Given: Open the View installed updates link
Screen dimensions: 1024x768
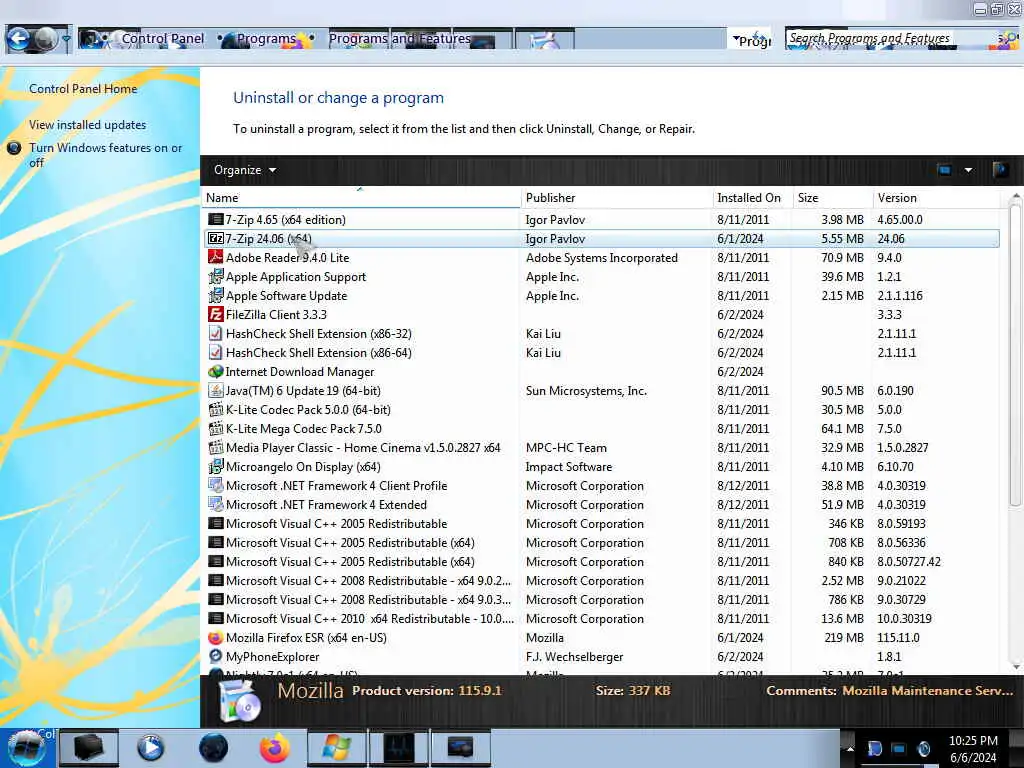Looking at the screenshot, I should pyautogui.click(x=88, y=125).
